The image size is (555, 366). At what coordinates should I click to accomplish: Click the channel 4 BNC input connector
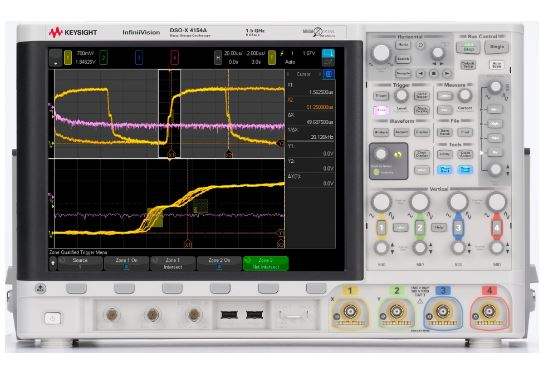coord(489,311)
